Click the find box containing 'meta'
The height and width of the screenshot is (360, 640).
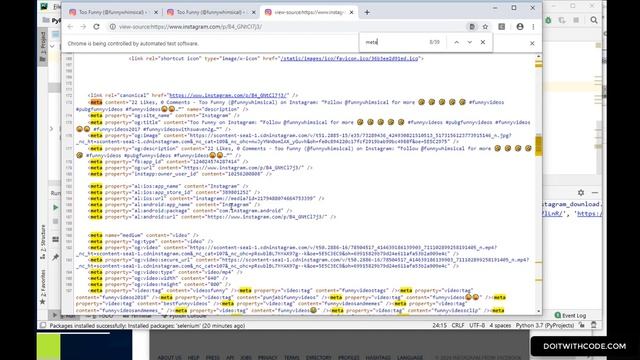[394, 42]
